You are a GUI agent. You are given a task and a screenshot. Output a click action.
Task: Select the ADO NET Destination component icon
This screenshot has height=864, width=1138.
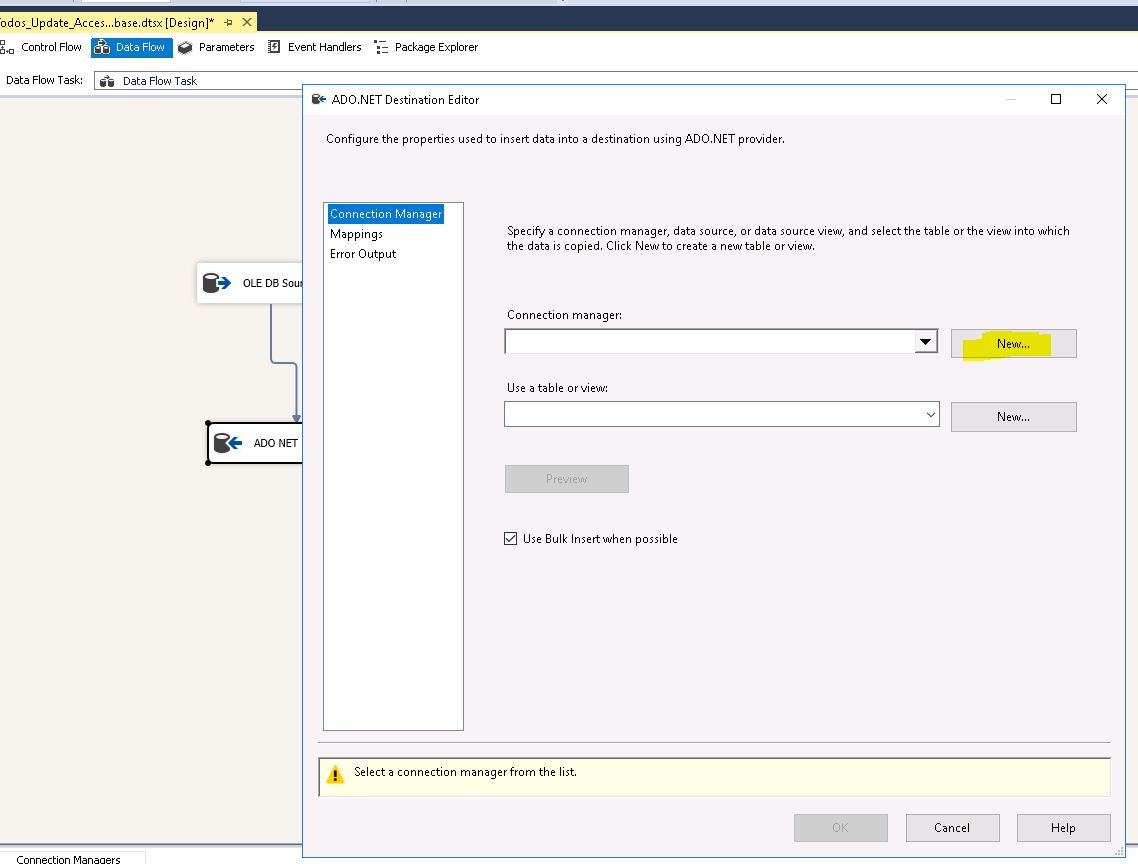[228, 443]
